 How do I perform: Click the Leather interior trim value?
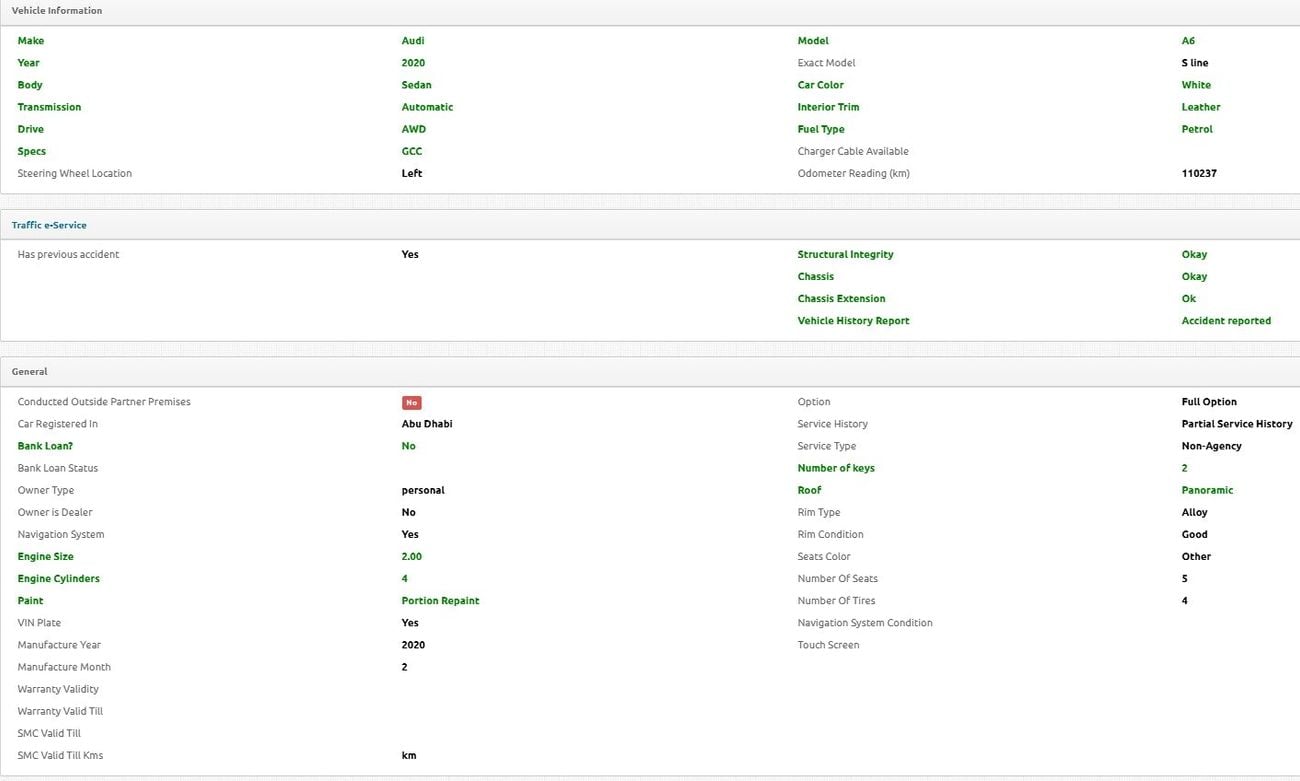[x=1201, y=107]
